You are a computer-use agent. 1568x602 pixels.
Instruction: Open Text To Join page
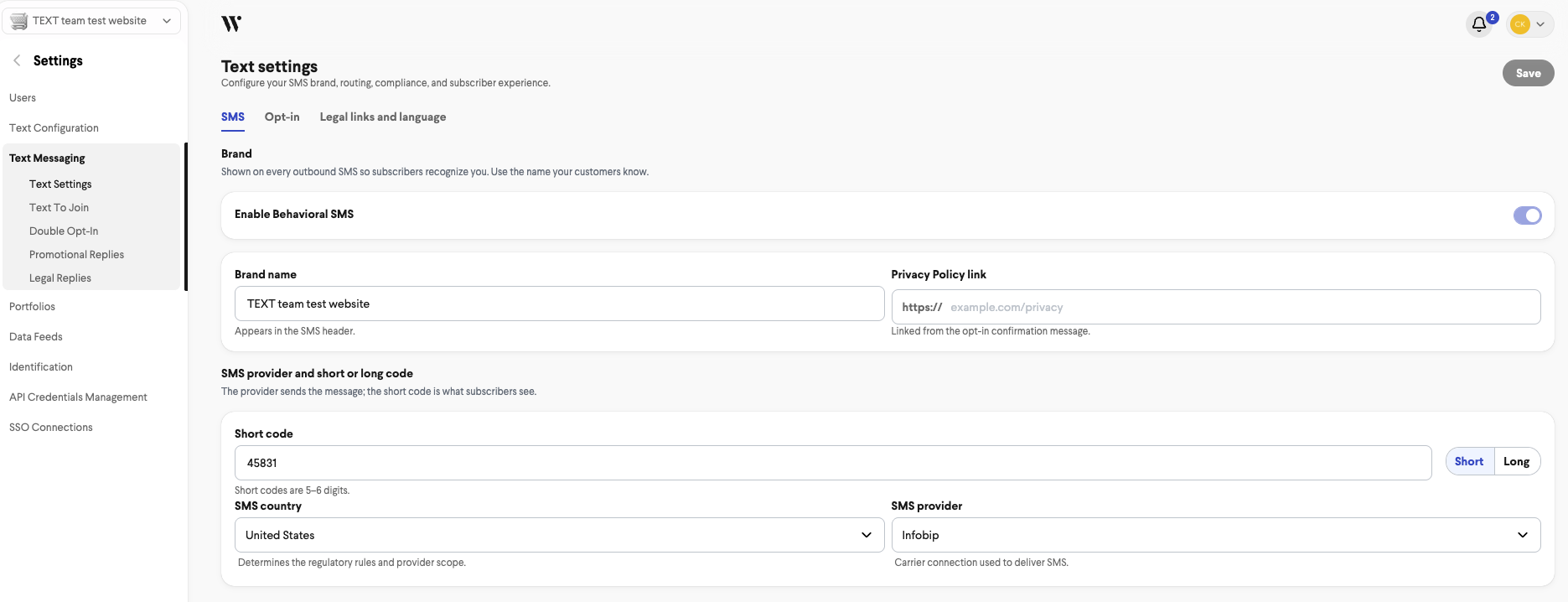pos(59,208)
